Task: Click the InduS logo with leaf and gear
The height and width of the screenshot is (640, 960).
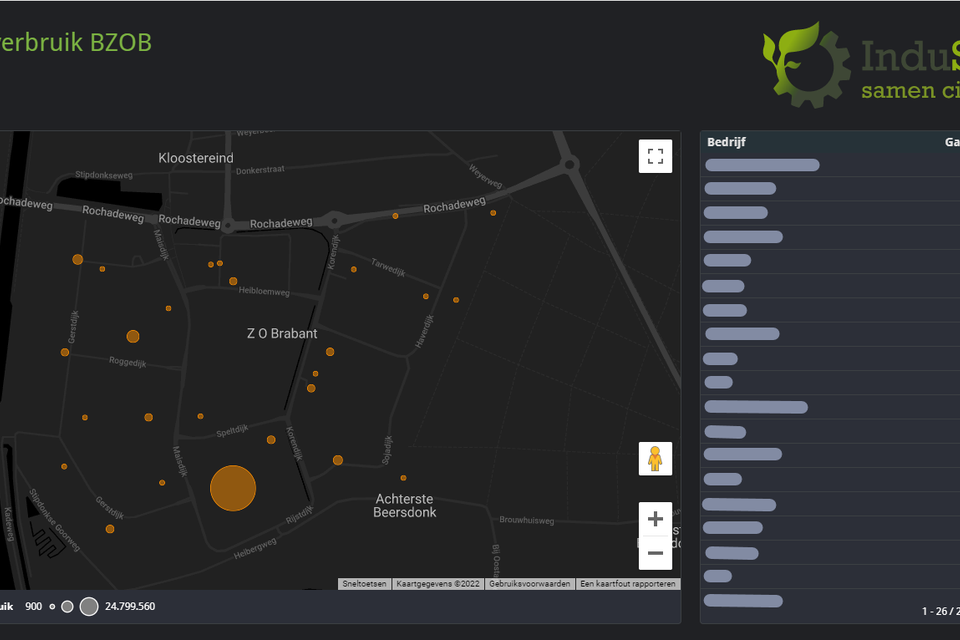Action: click(861, 64)
